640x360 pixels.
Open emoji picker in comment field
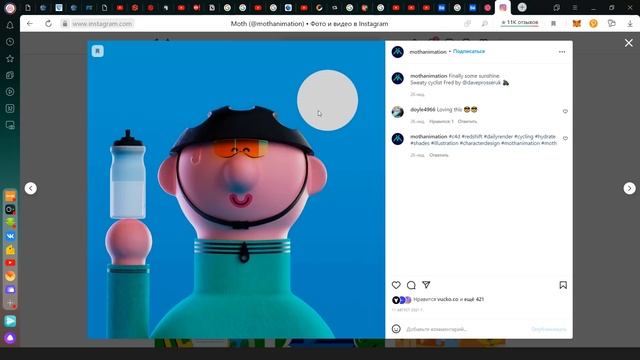click(x=396, y=329)
